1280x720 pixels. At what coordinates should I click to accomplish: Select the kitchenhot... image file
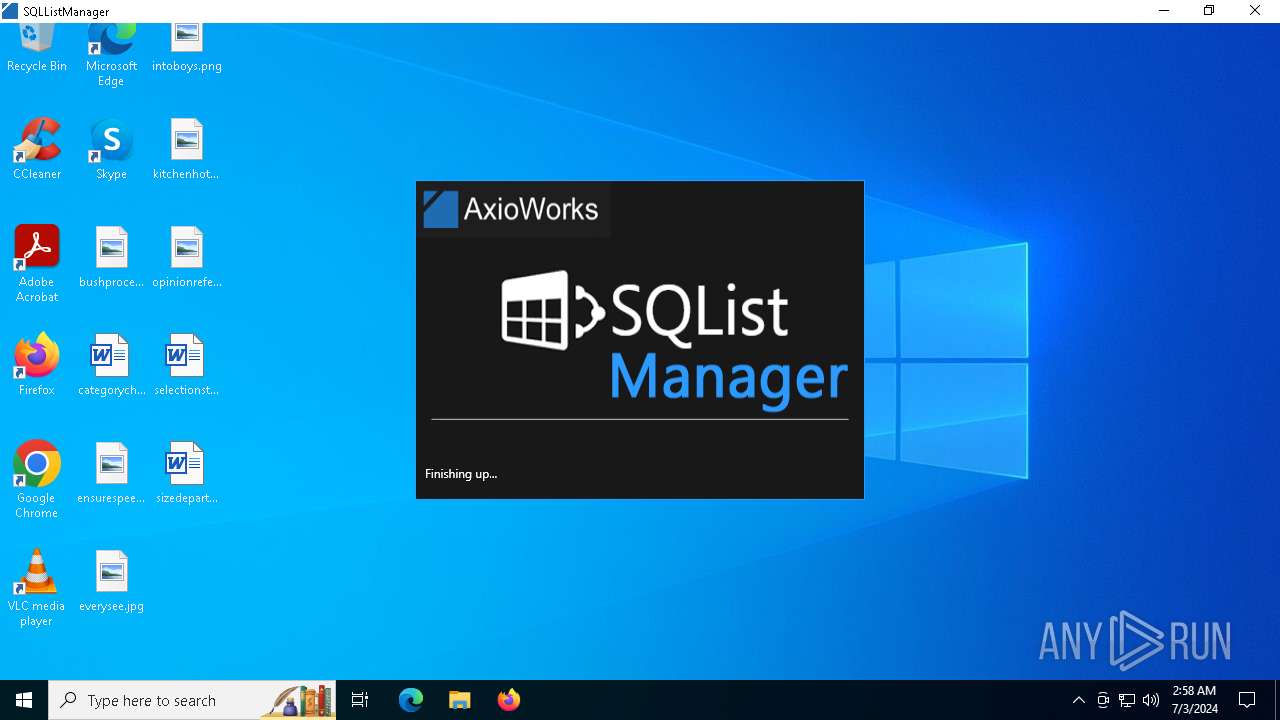coord(186,149)
